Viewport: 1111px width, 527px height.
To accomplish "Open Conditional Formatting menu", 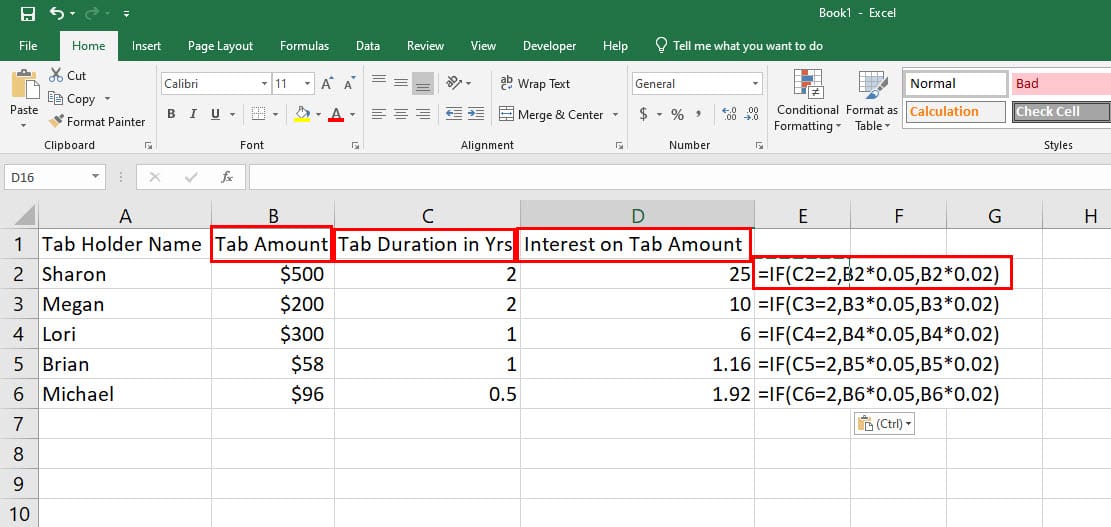I will (x=808, y=101).
